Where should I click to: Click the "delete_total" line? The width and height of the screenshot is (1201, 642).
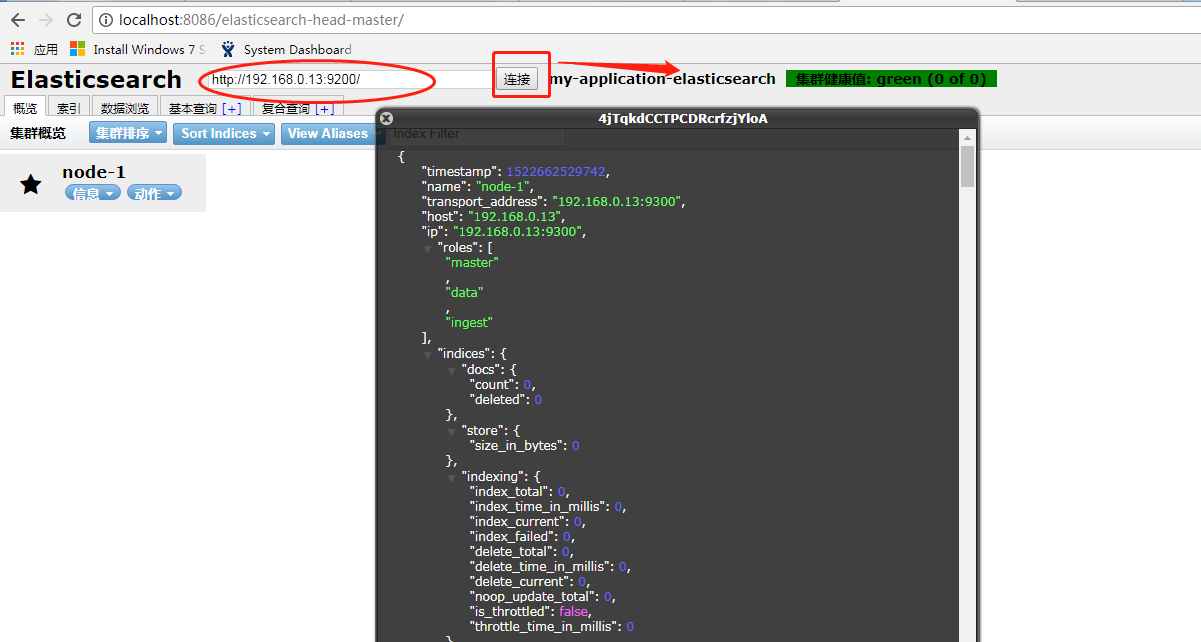click(x=521, y=551)
